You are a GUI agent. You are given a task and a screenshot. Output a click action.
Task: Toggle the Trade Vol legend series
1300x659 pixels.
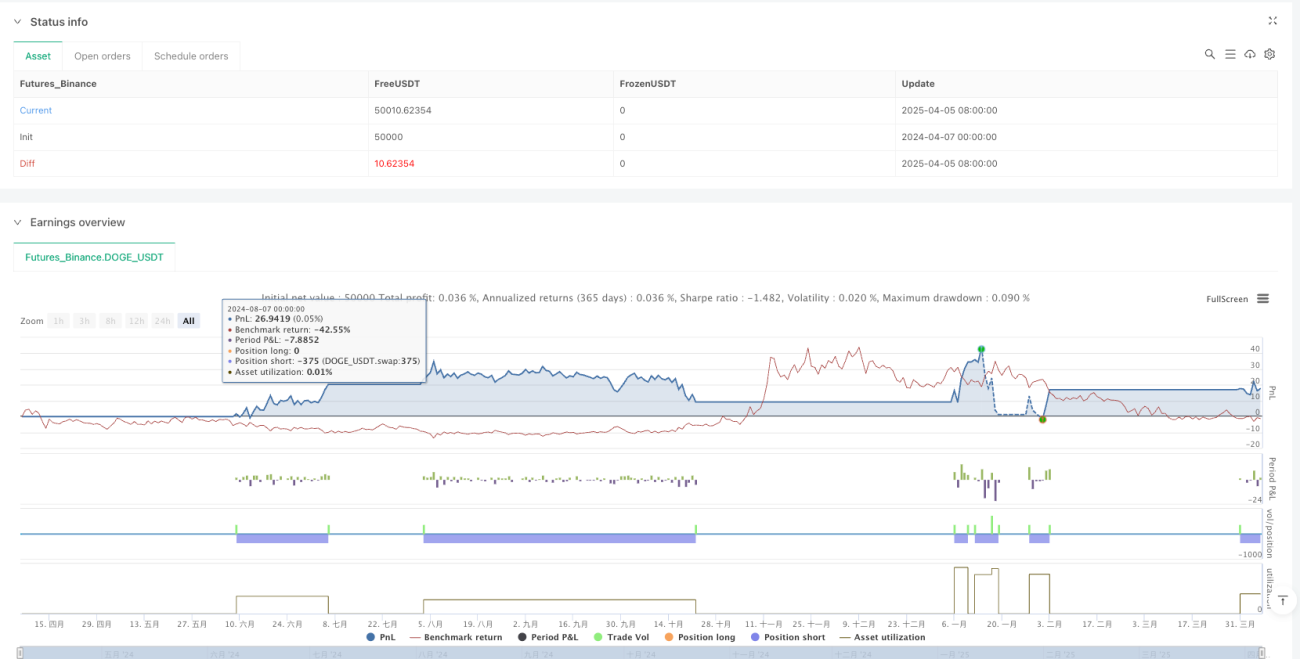click(616, 637)
